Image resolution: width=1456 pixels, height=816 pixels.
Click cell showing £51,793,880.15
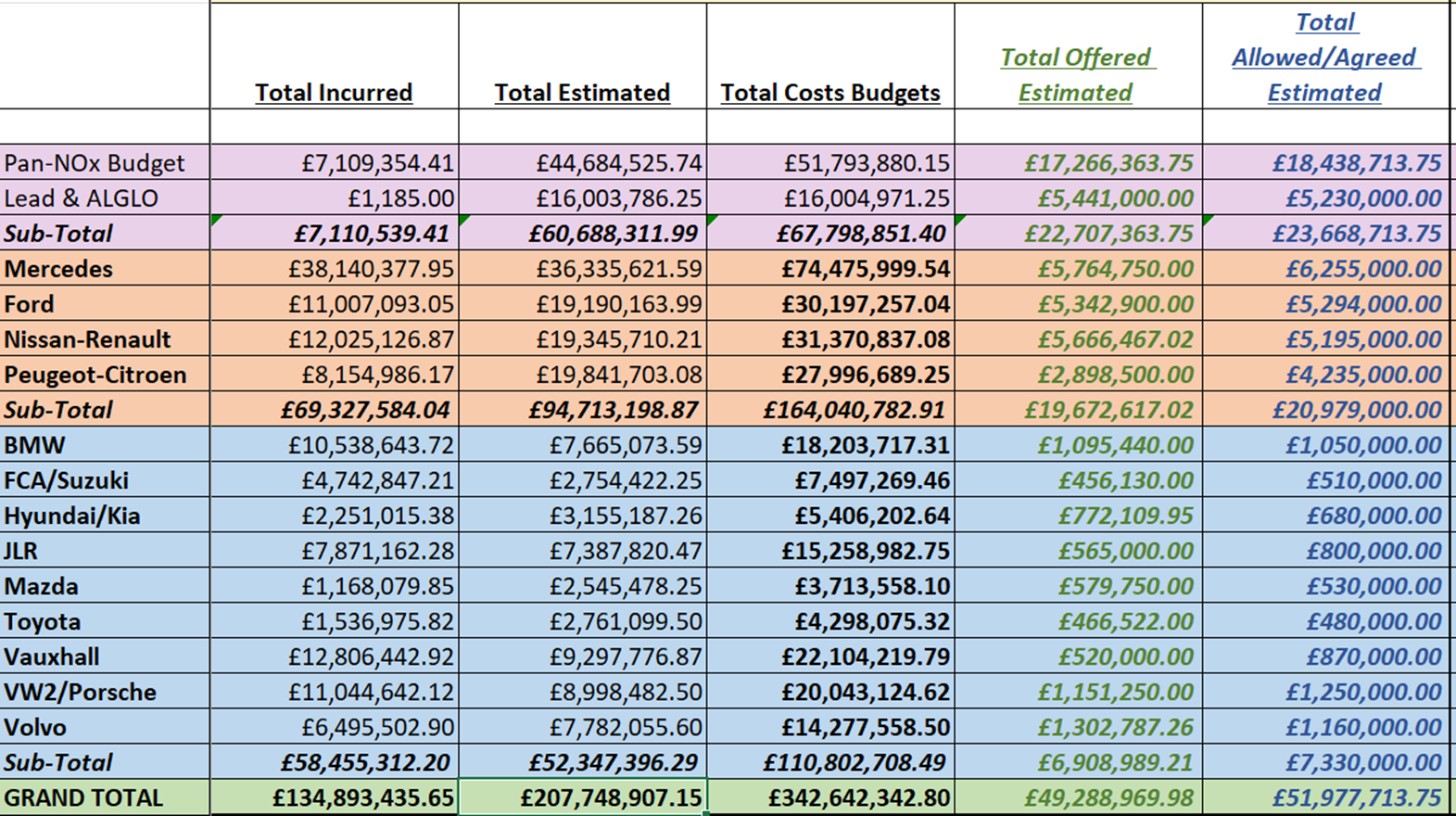point(831,163)
